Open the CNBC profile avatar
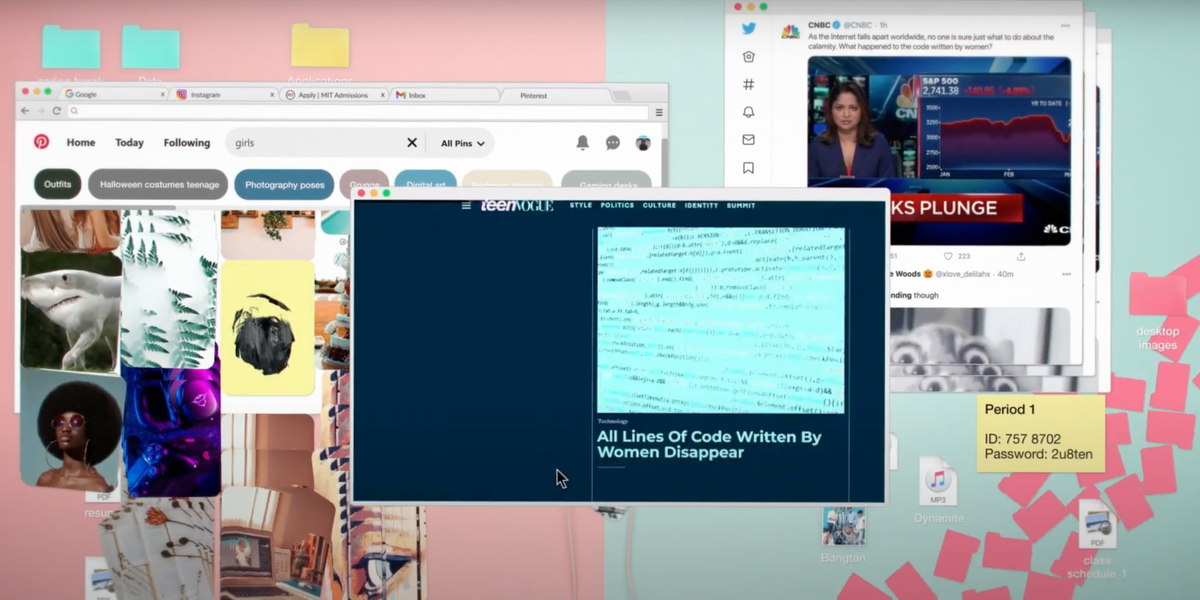The width and height of the screenshot is (1200, 600). (x=790, y=30)
